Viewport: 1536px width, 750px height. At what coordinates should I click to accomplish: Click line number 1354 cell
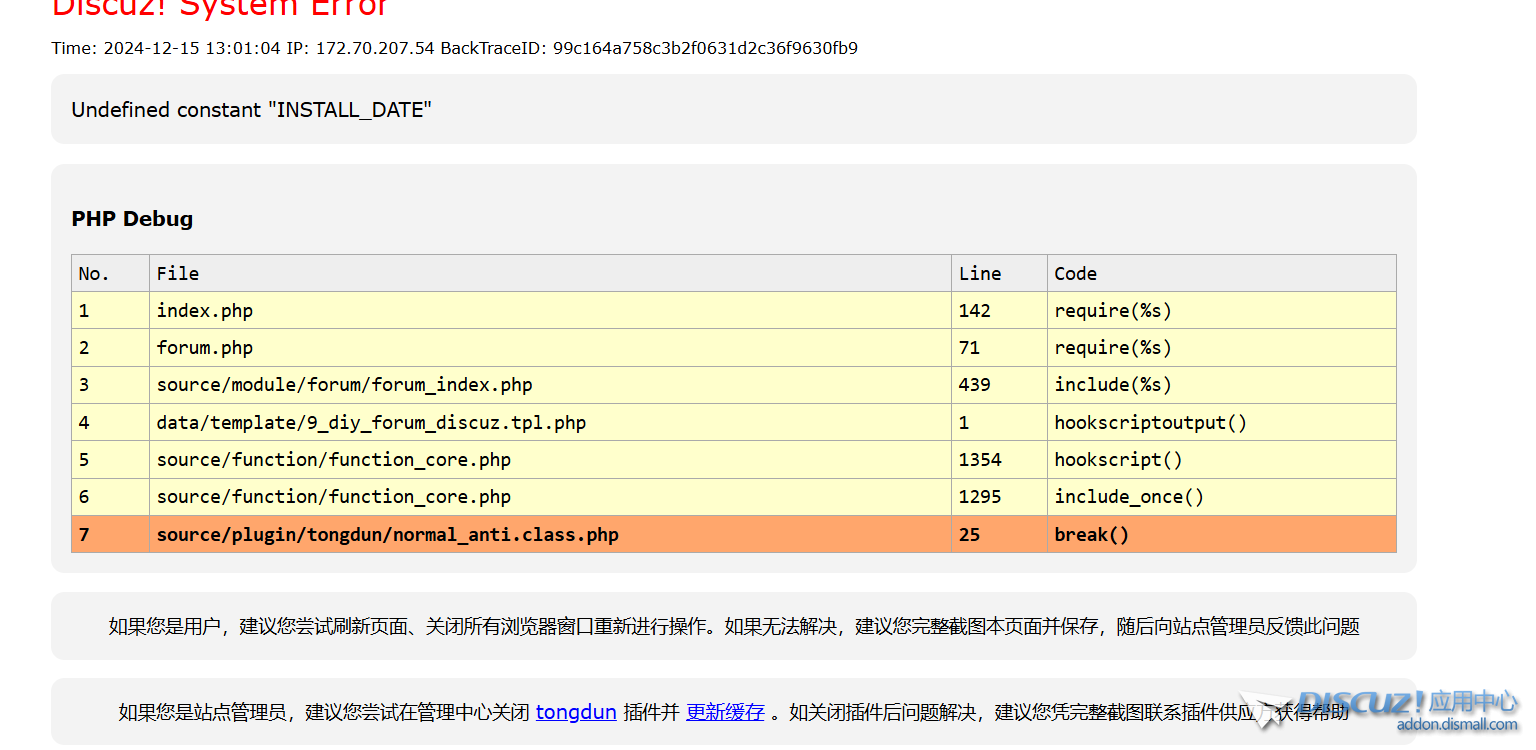[979, 460]
